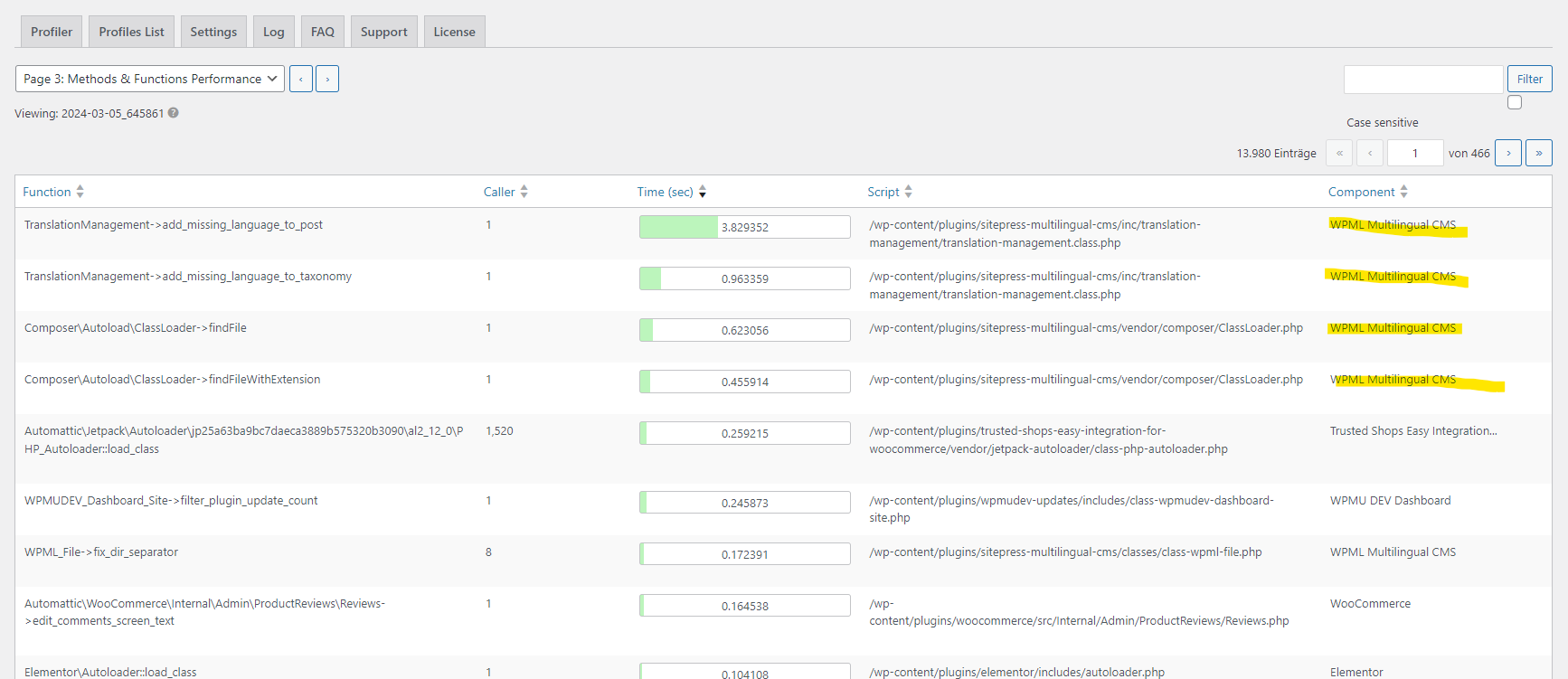
Task: Sort by the Time (sec) column header
Action: tap(665, 192)
